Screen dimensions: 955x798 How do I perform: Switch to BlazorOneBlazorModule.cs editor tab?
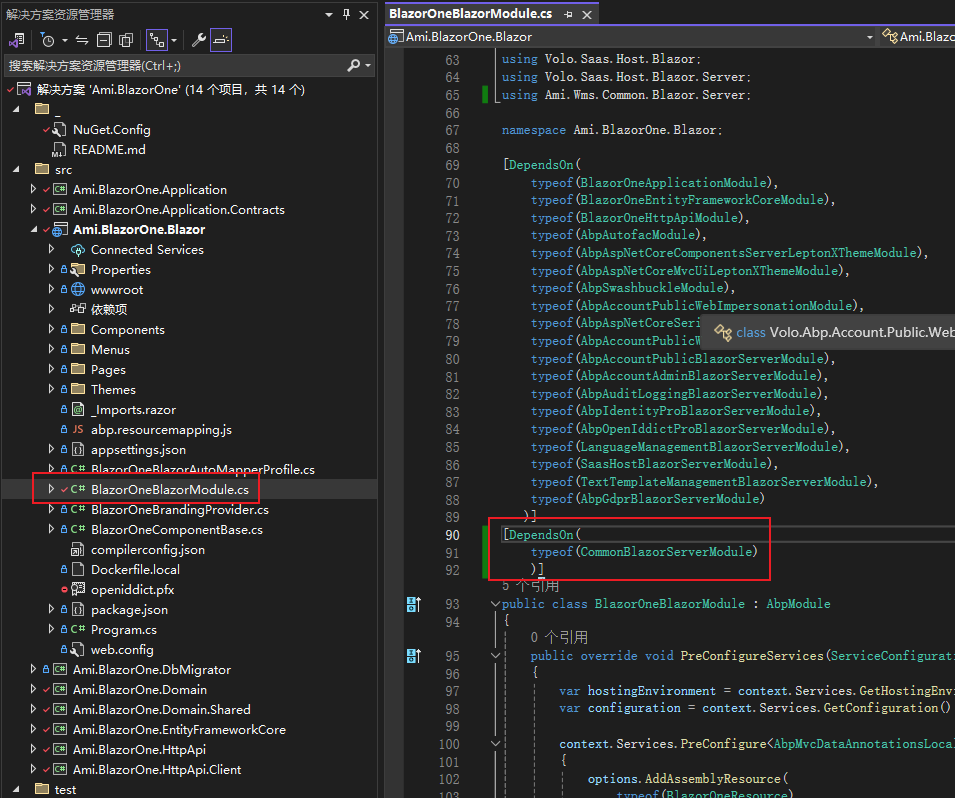[x=470, y=13]
